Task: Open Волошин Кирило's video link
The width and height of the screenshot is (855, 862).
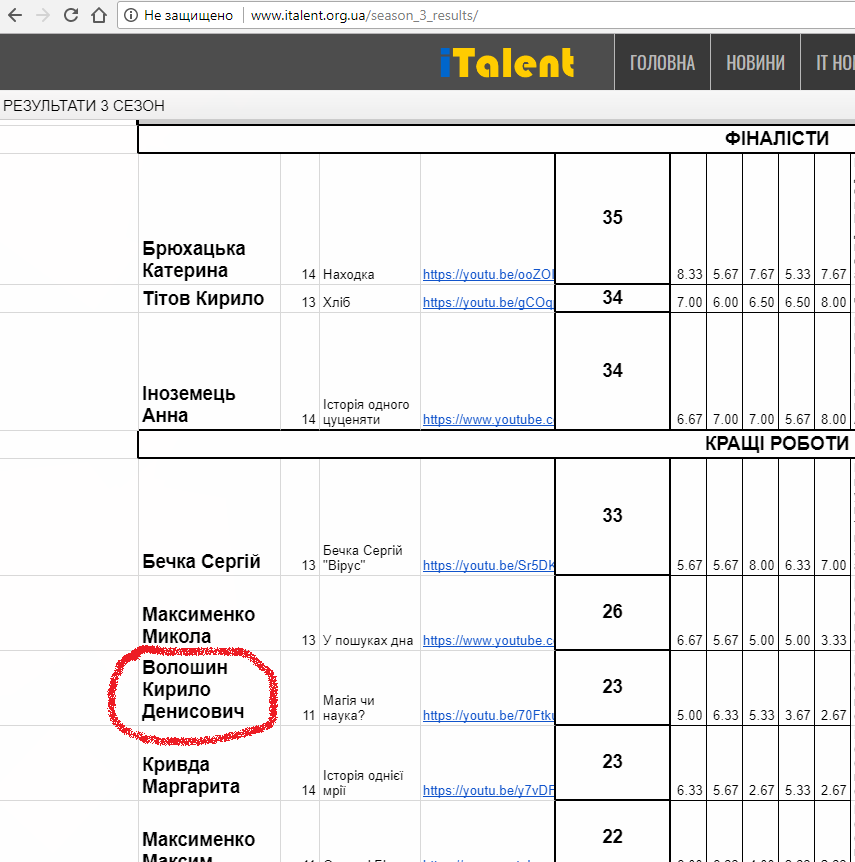Action: pos(488,715)
